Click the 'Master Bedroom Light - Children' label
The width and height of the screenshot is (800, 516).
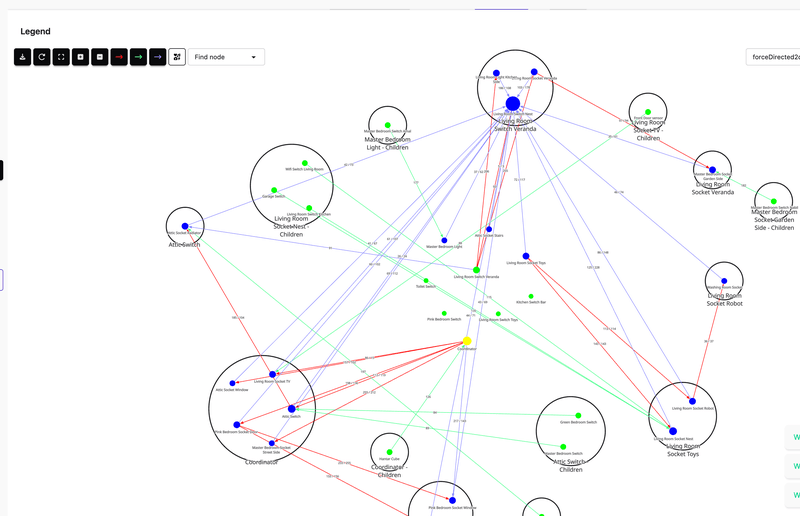coord(387,143)
